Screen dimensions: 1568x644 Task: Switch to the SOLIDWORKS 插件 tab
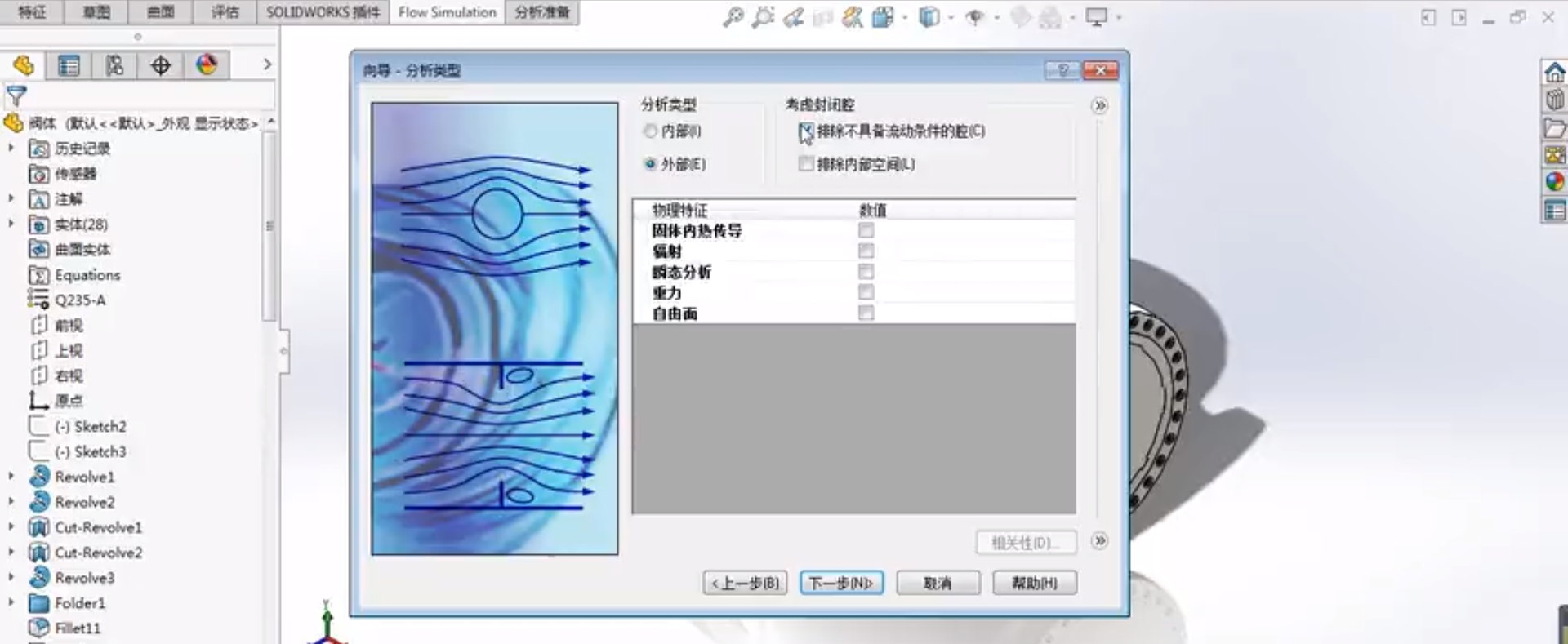[x=323, y=12]
